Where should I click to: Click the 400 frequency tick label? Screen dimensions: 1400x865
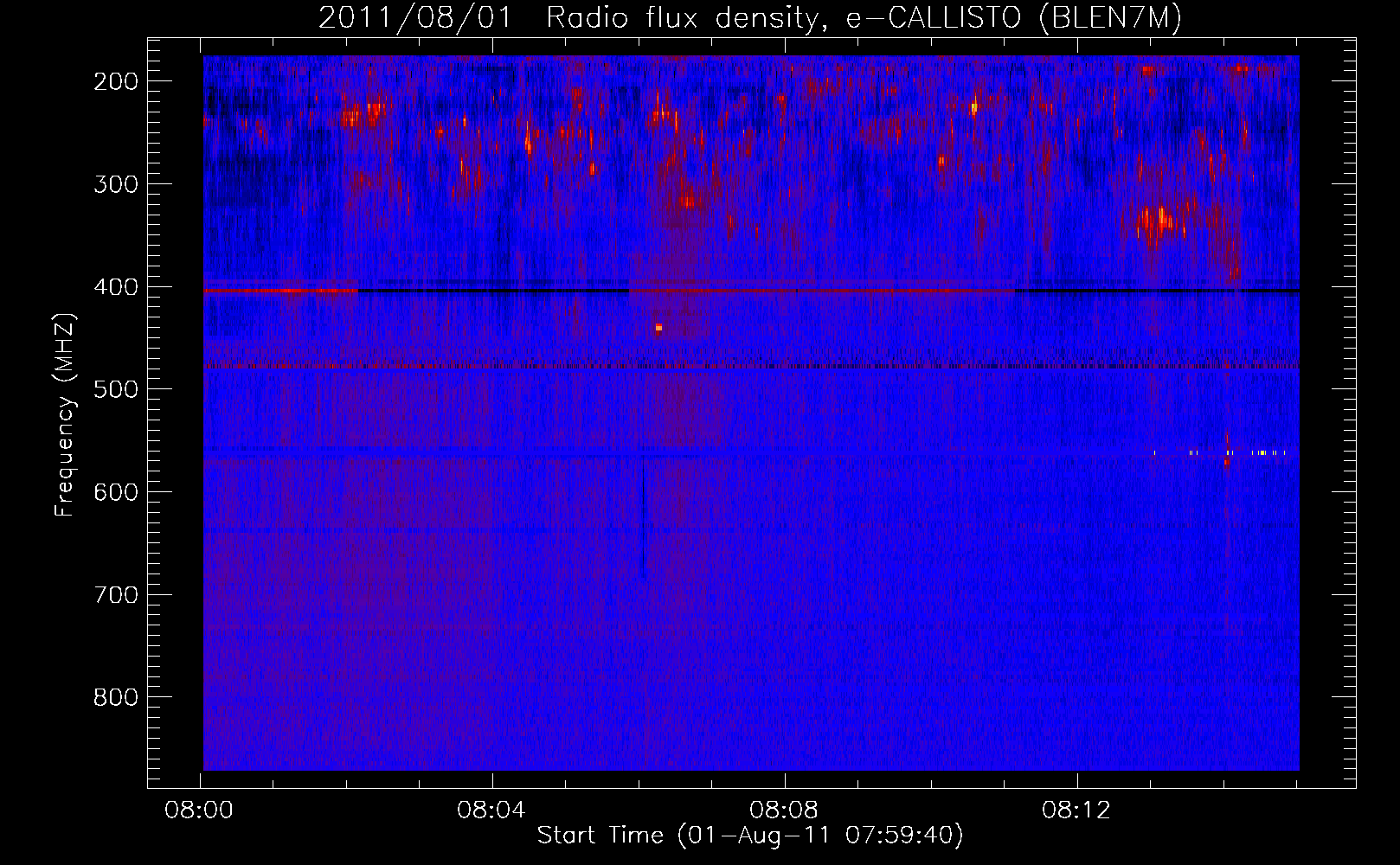click(x=116, y=287)
